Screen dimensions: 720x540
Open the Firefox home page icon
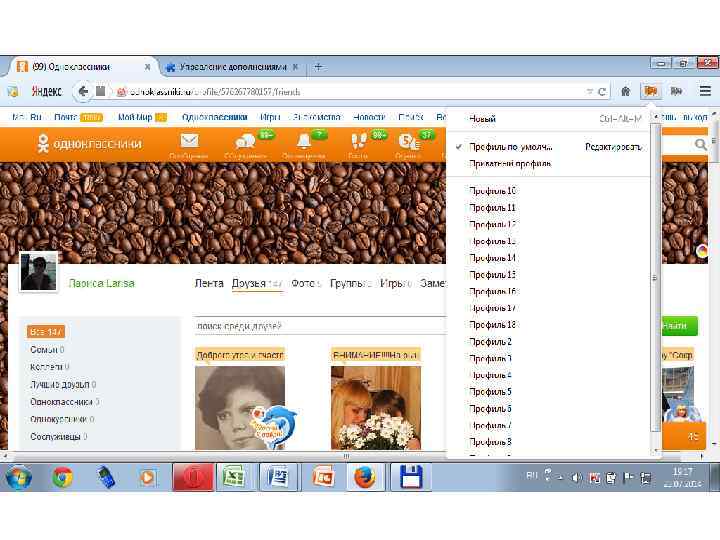click(x=625, y=91)
